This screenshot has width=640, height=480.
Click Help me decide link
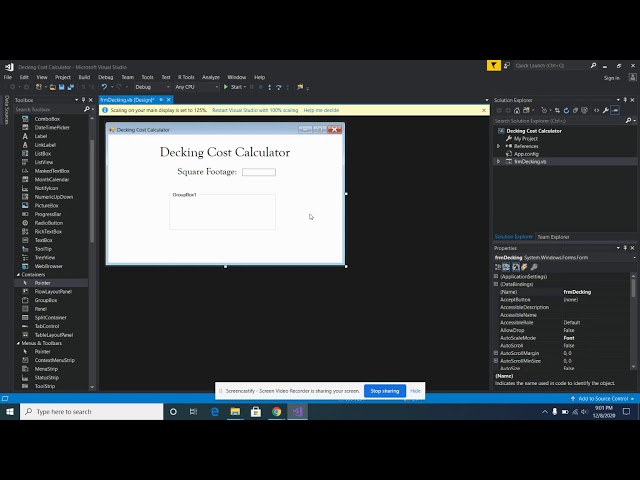[x=321, y=110]
